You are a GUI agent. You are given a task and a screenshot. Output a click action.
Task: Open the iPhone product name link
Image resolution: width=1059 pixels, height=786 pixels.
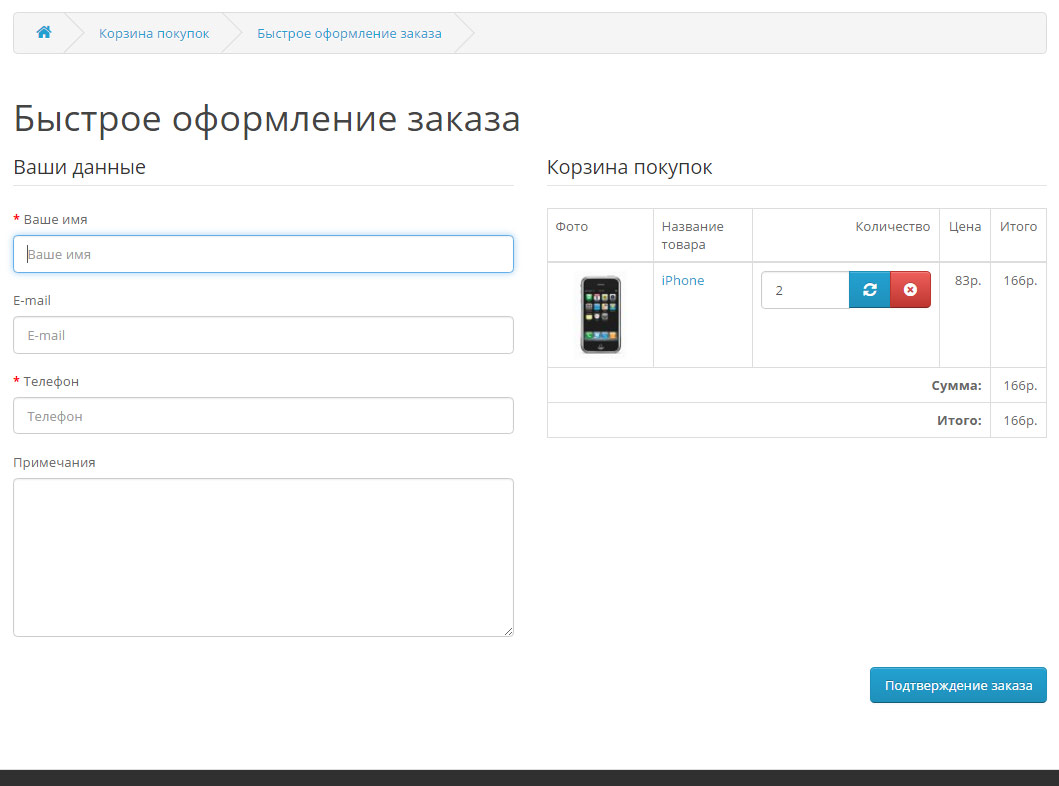pyautogui.click(x=683, y=281)
